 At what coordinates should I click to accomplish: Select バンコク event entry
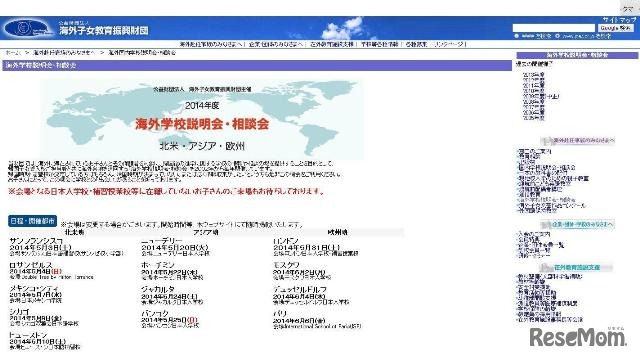[x=170, y=319]
